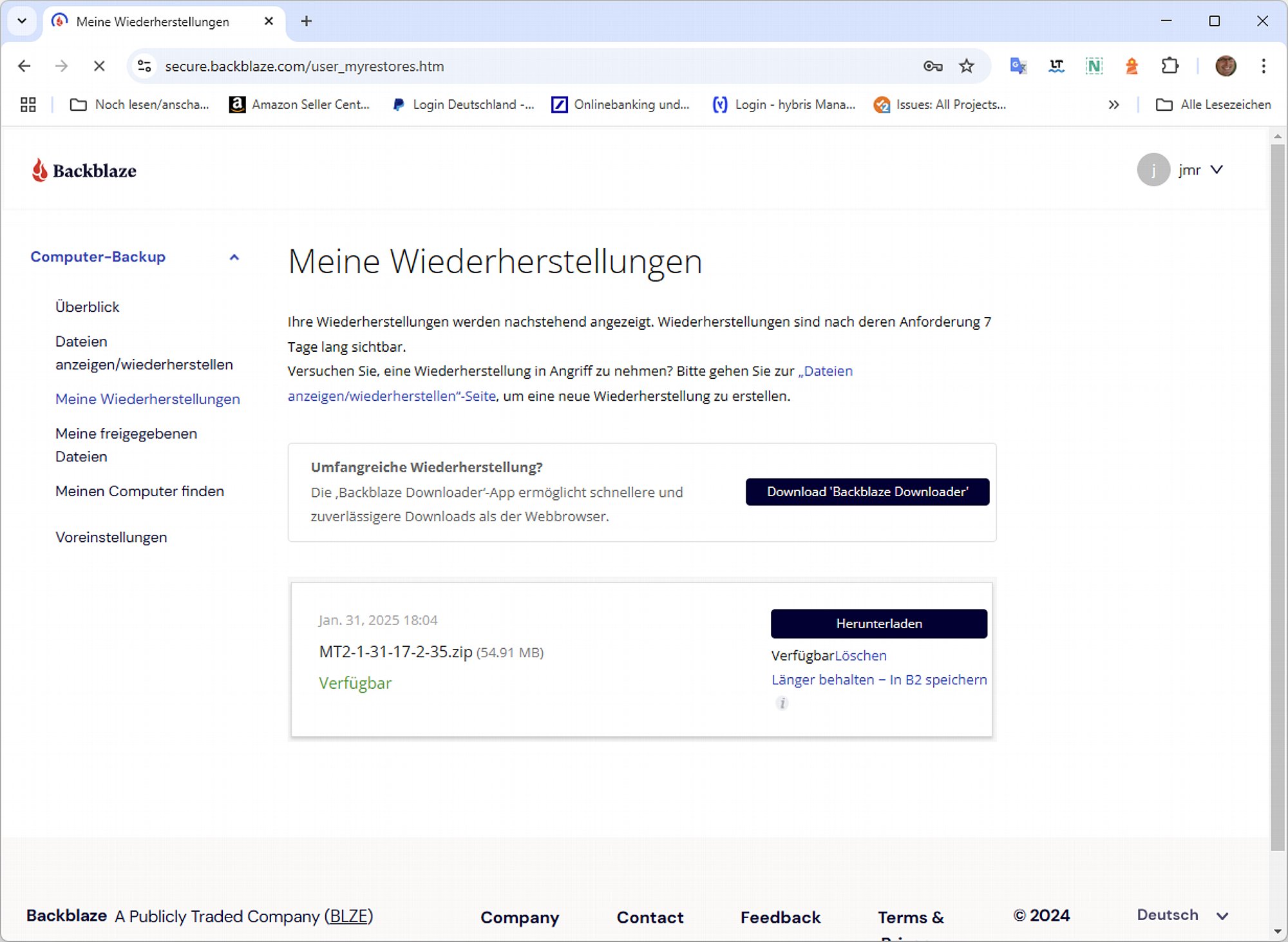Screen dimensions: 1288x942
Task: Open Onlinebanking bookmark
Action: pos(621,104)
